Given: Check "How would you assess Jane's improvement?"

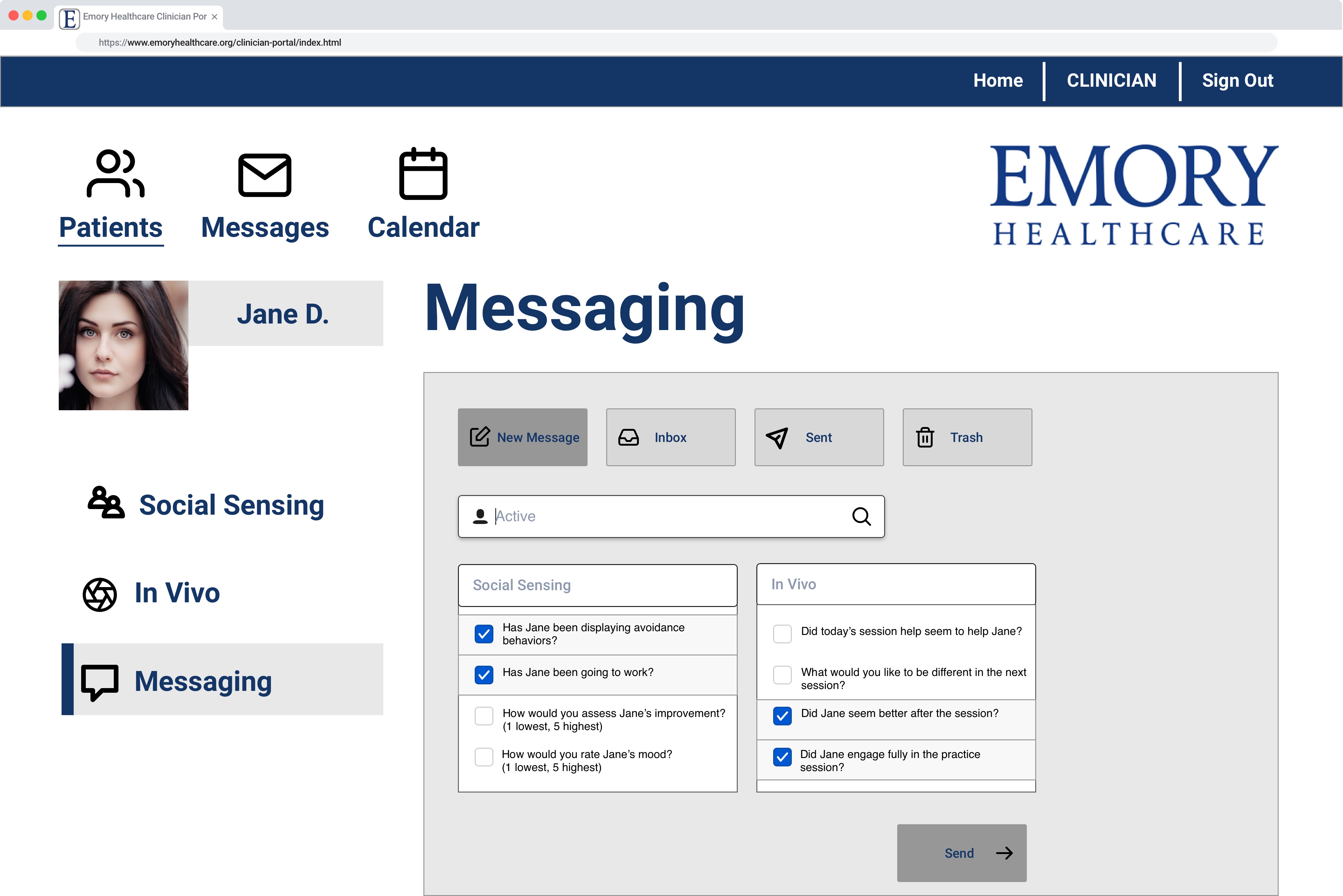Looking at the screenshot, I should tap(484, 716).
